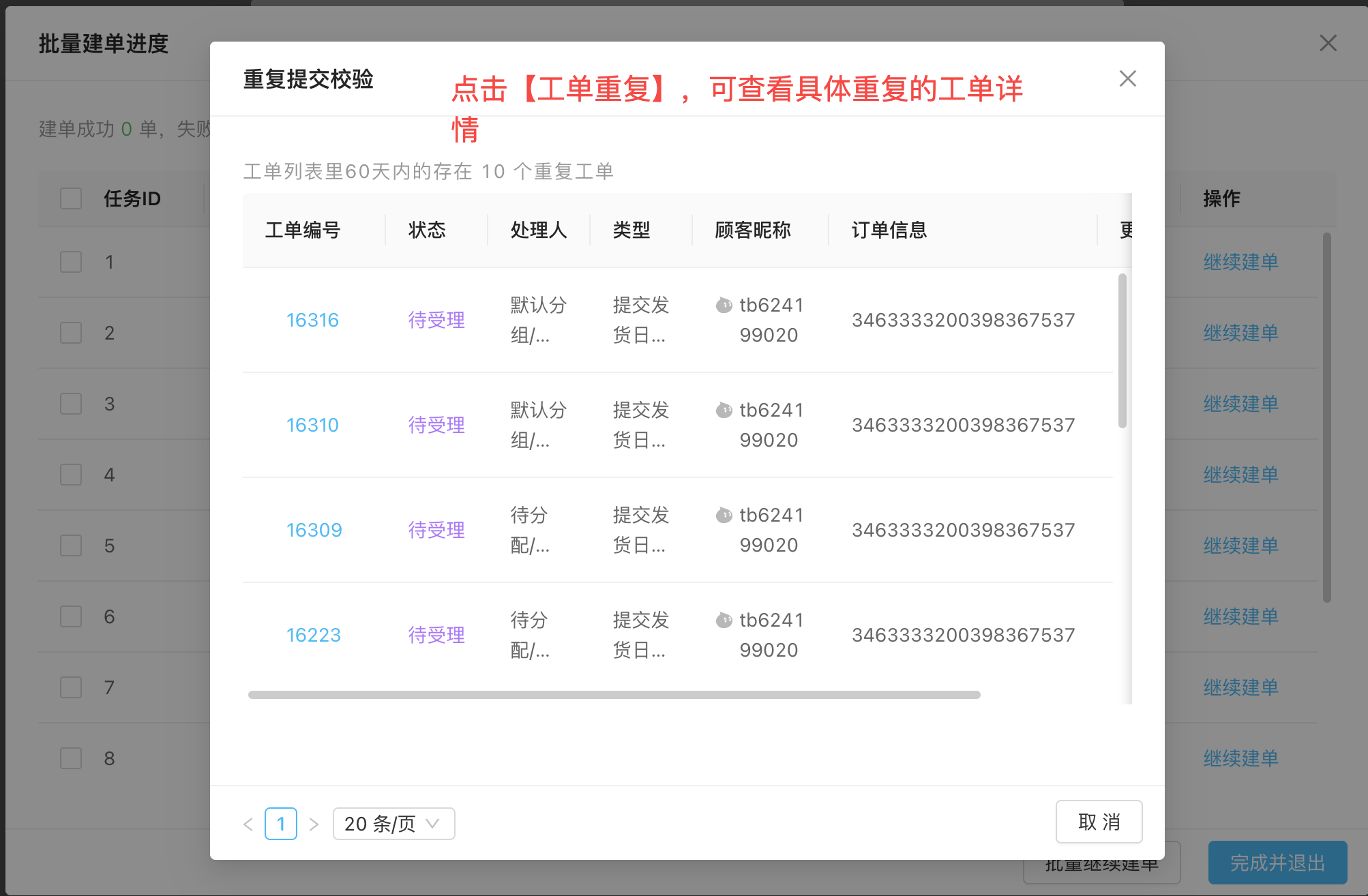Screen dimensions: 1368x896
Task: Click 待受理 status in row 16316
Action: (x=436, y=320)
